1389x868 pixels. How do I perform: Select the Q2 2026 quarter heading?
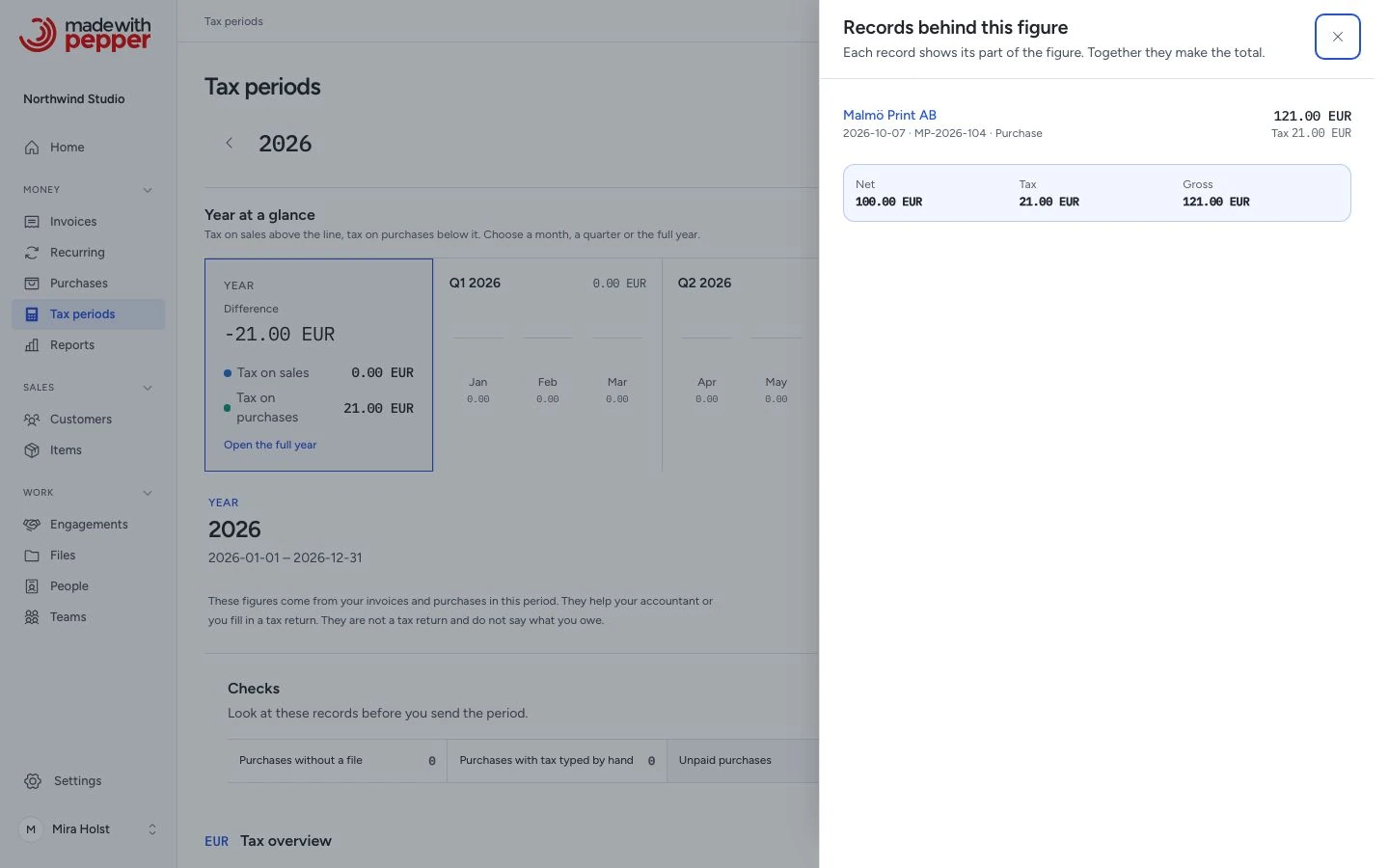click(704, 283)
